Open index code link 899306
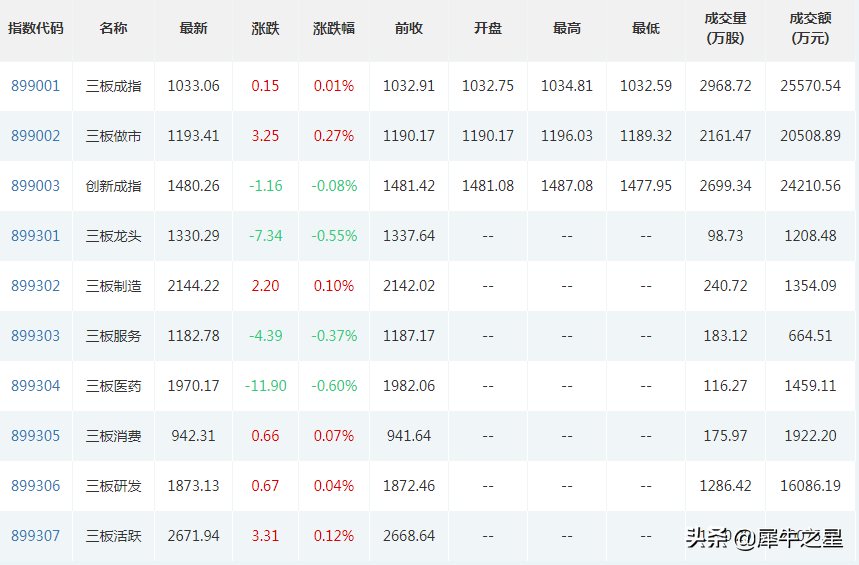The width and height of the screenshot is (859, 565). pos(36,486)
